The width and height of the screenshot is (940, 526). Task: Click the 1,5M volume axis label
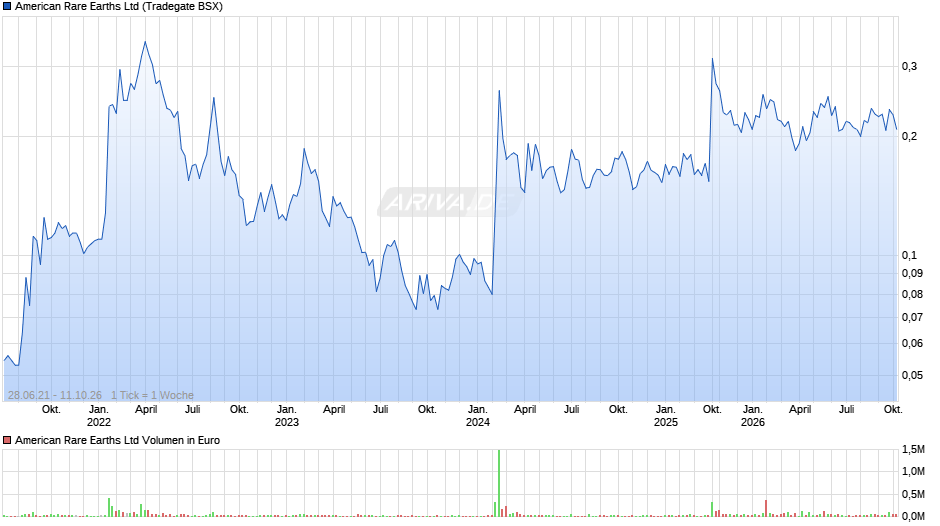click(x=913, y=450)
